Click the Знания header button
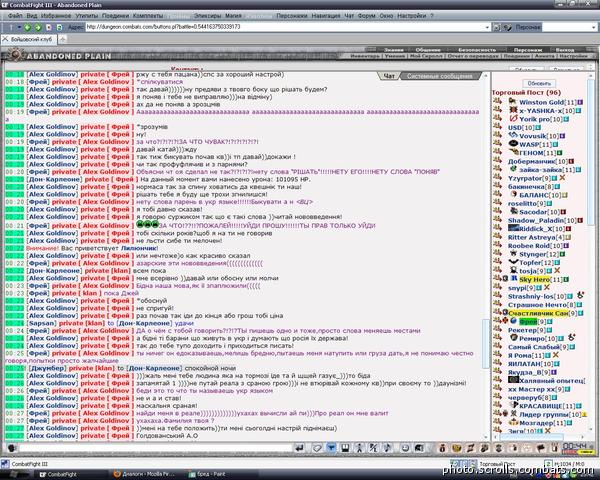The width and height of the screenshot is (600, 480). (x=394, y=50)
